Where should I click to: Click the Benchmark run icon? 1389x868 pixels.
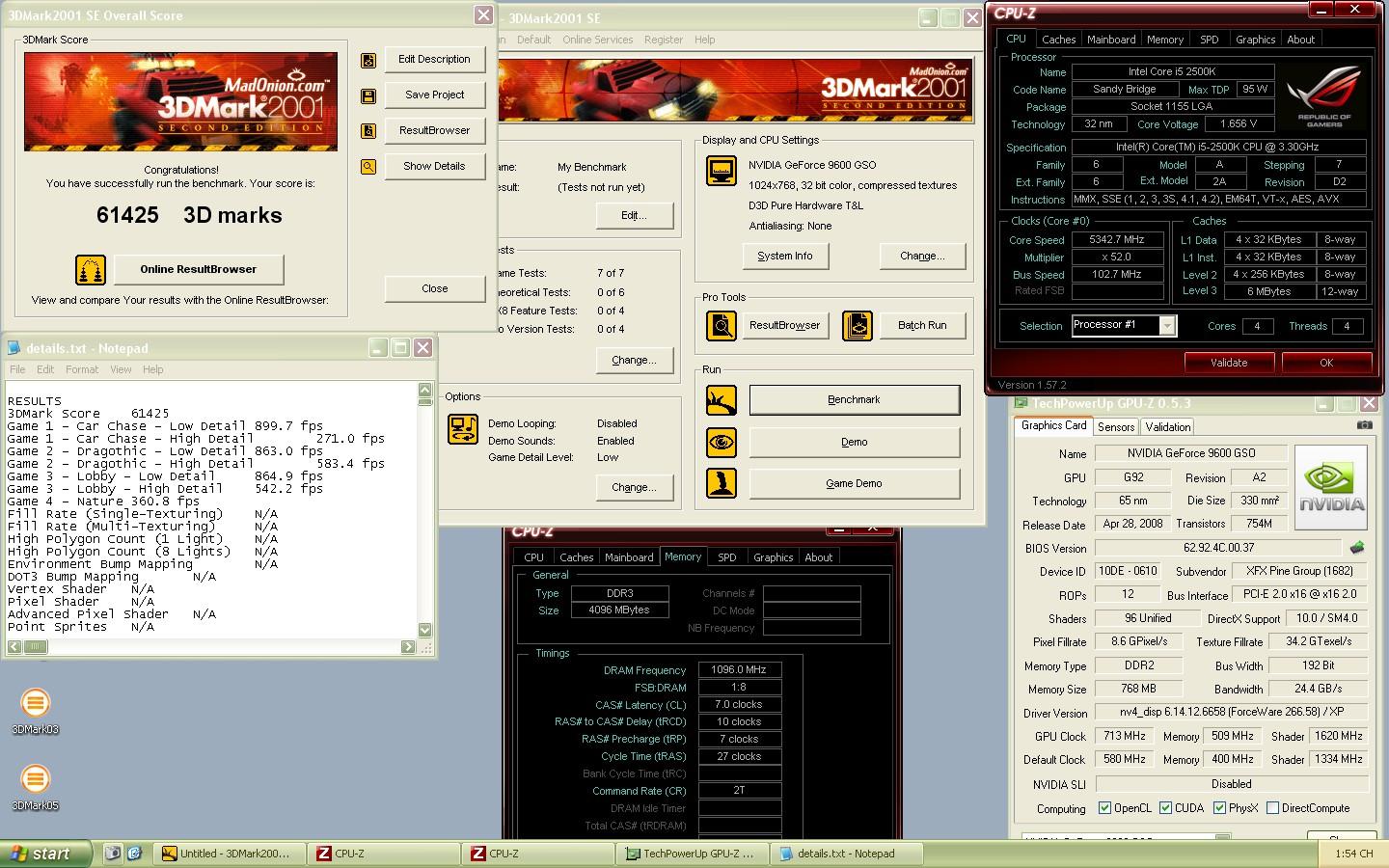[x=721, y=400]
